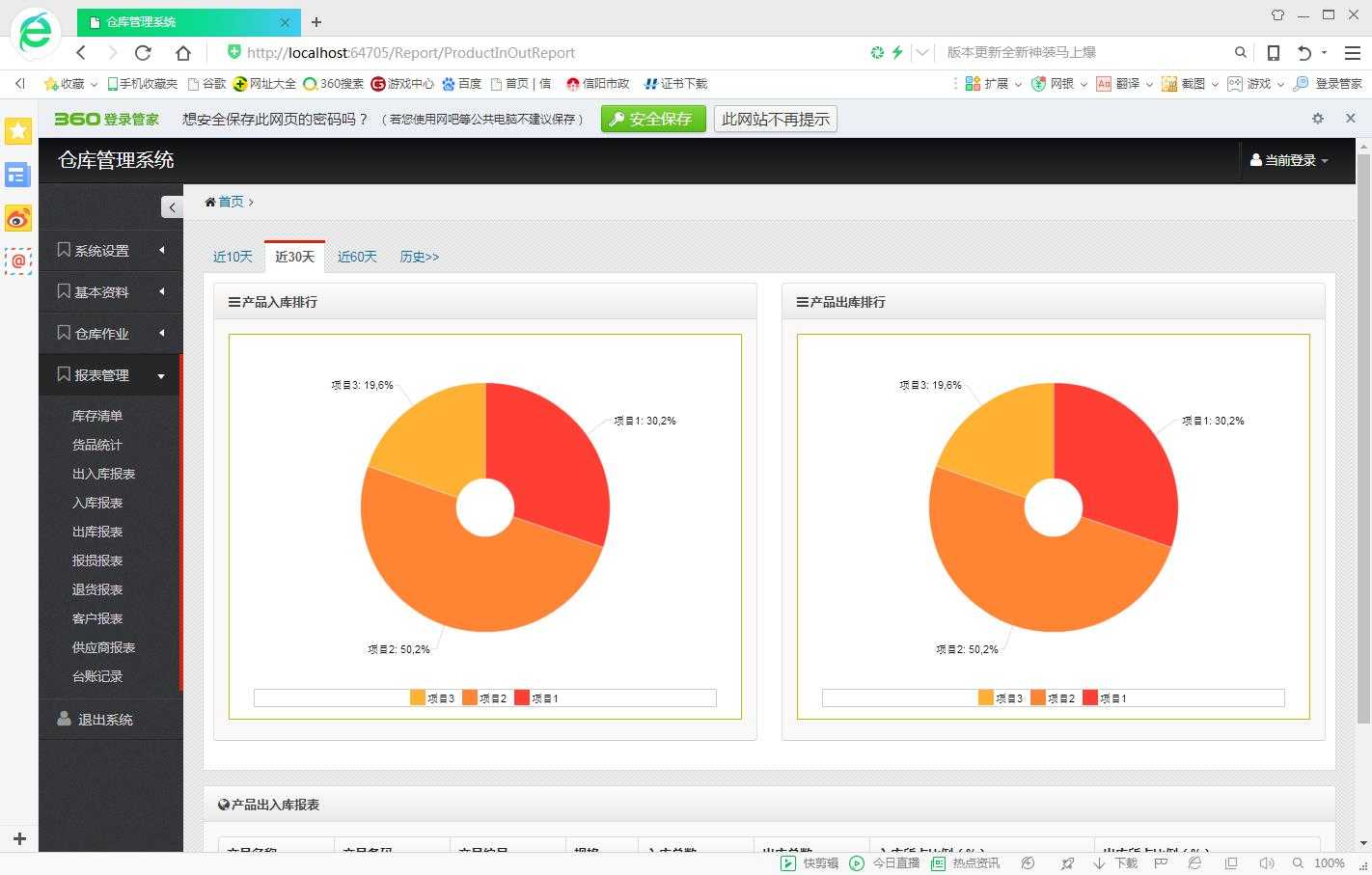Screen dimensions: 1372x875
Task: Open the 截图 screenshot dropdown
Action: point(1191,84)
